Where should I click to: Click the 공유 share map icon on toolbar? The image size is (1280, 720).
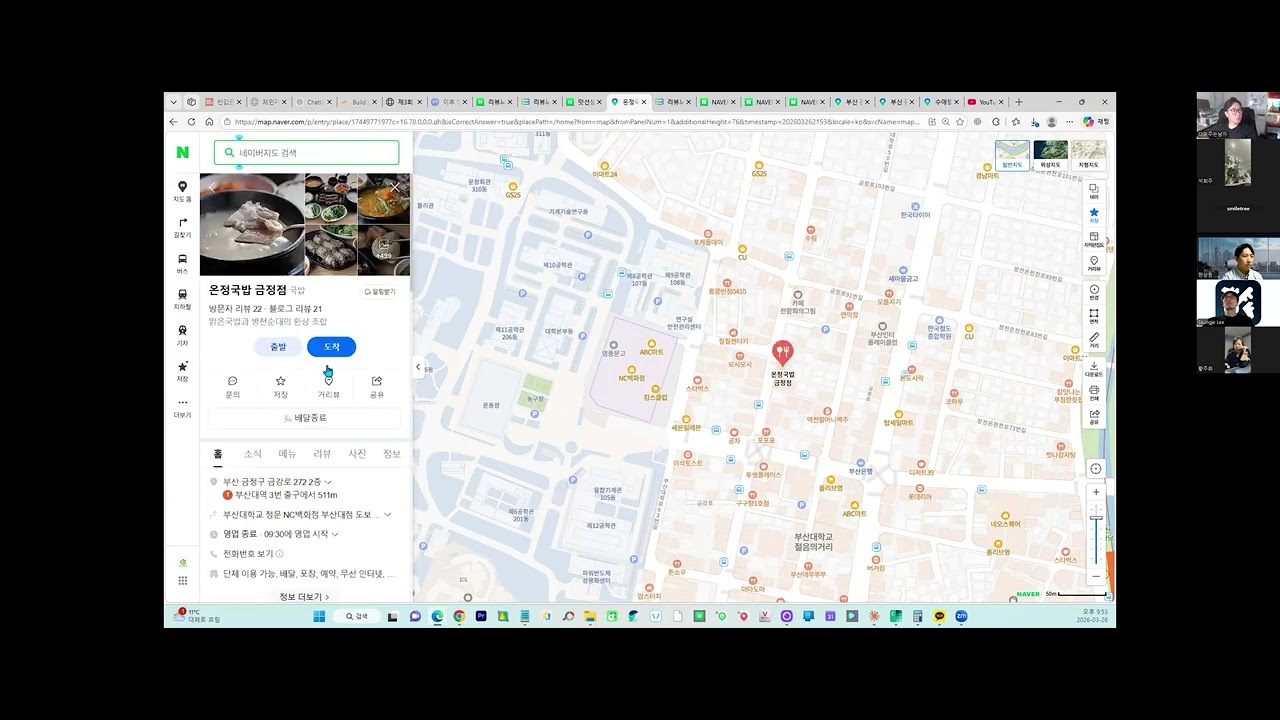(1094, 416)
